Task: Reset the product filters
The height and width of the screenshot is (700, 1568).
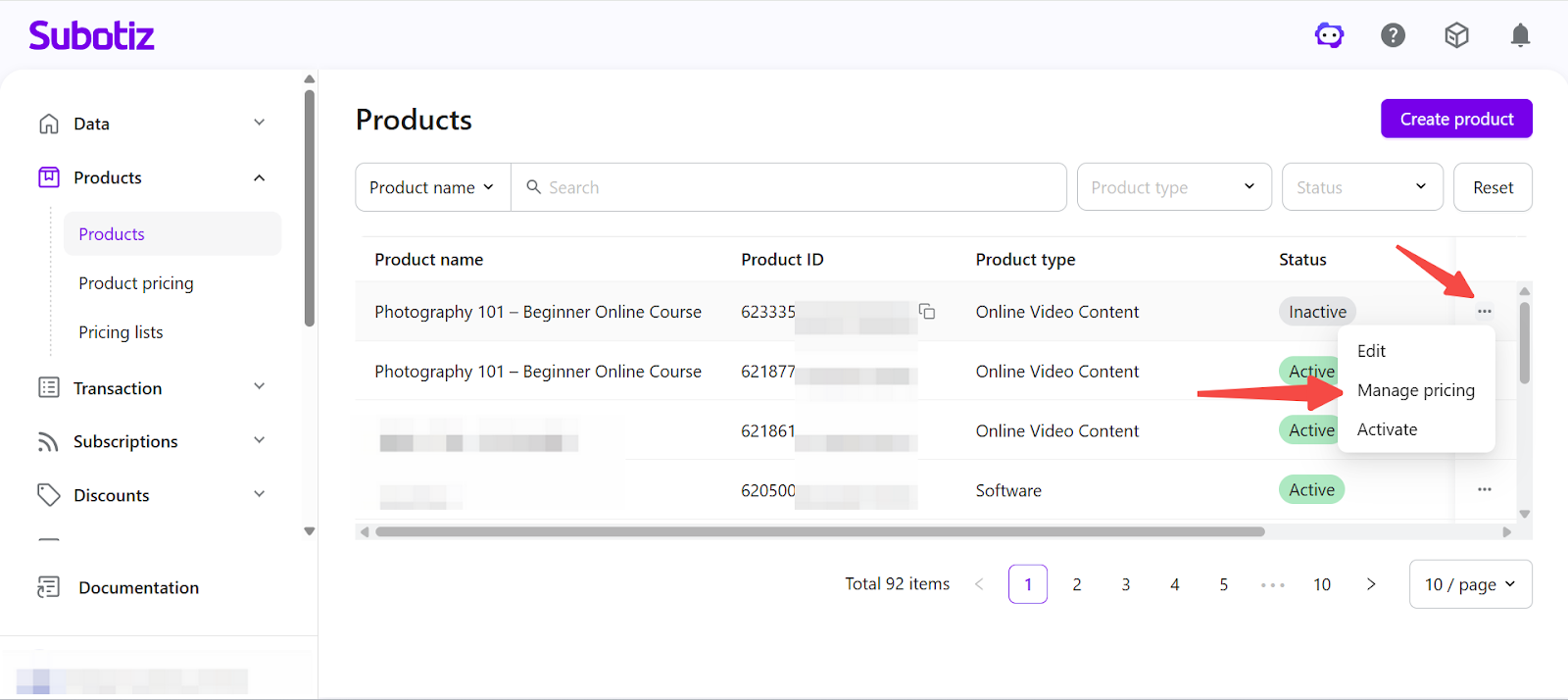Action: click(x=1493, y=187)
